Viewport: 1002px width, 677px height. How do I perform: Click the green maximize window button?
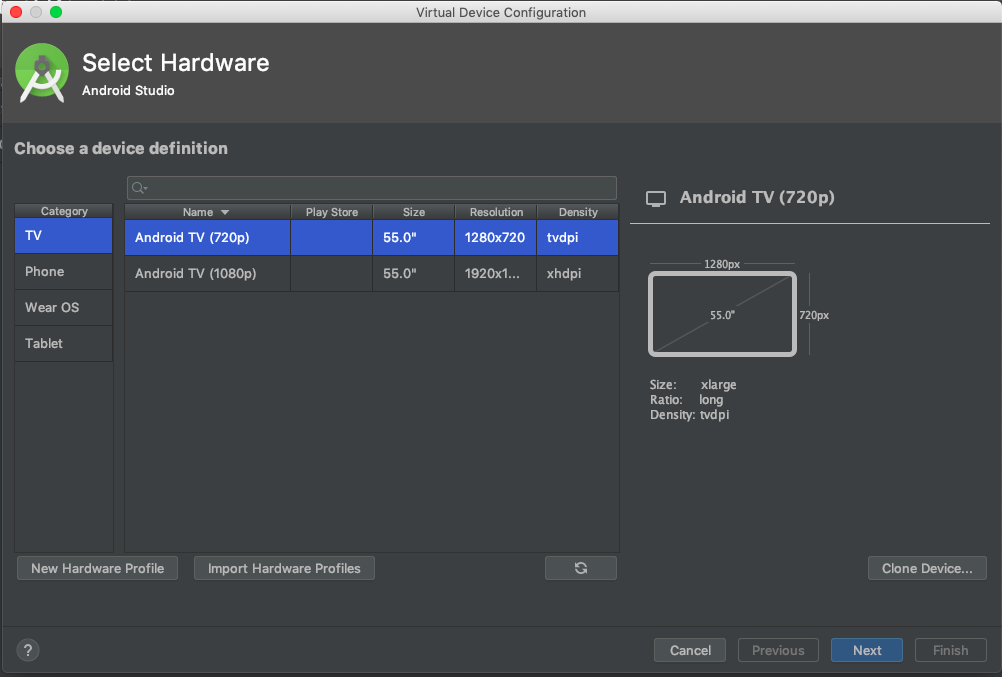[x=56, y=12]
